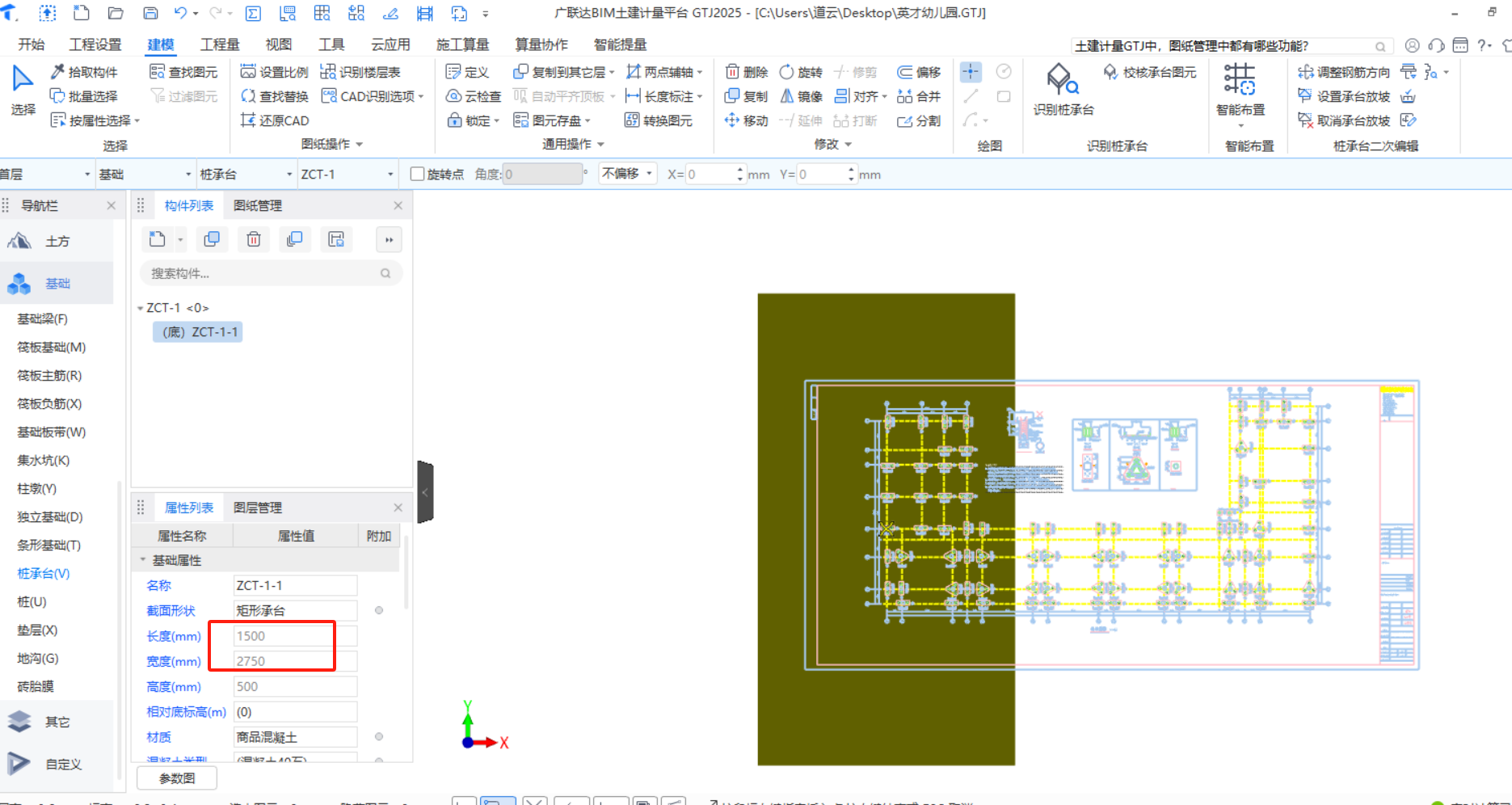Switch to 图层管理 panel tab
Viewport: 1512px width, 805px height.
pyautogui.click(x=258, y=508)
